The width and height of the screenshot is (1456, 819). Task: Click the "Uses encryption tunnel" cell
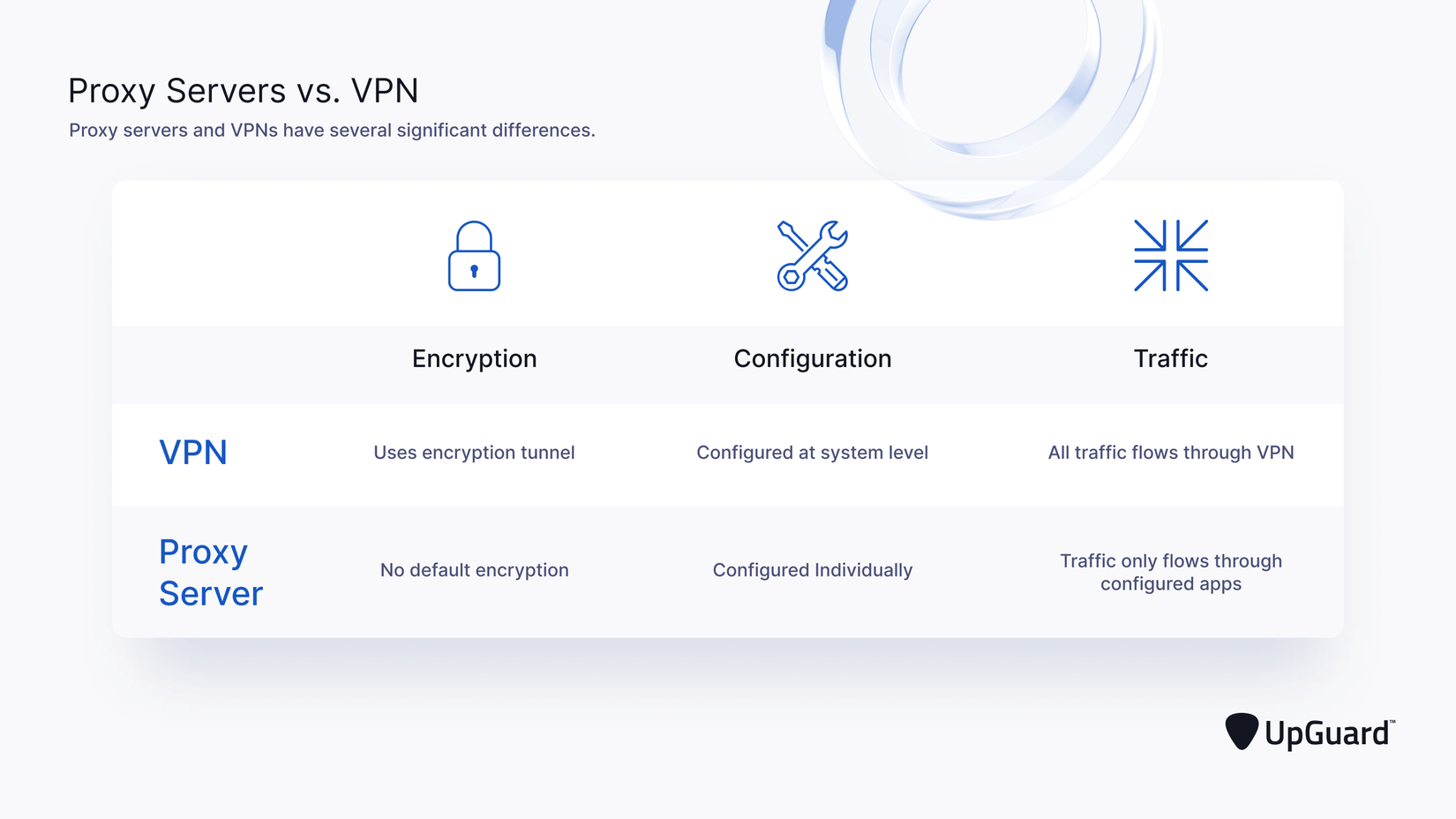(x=474, y=453)
